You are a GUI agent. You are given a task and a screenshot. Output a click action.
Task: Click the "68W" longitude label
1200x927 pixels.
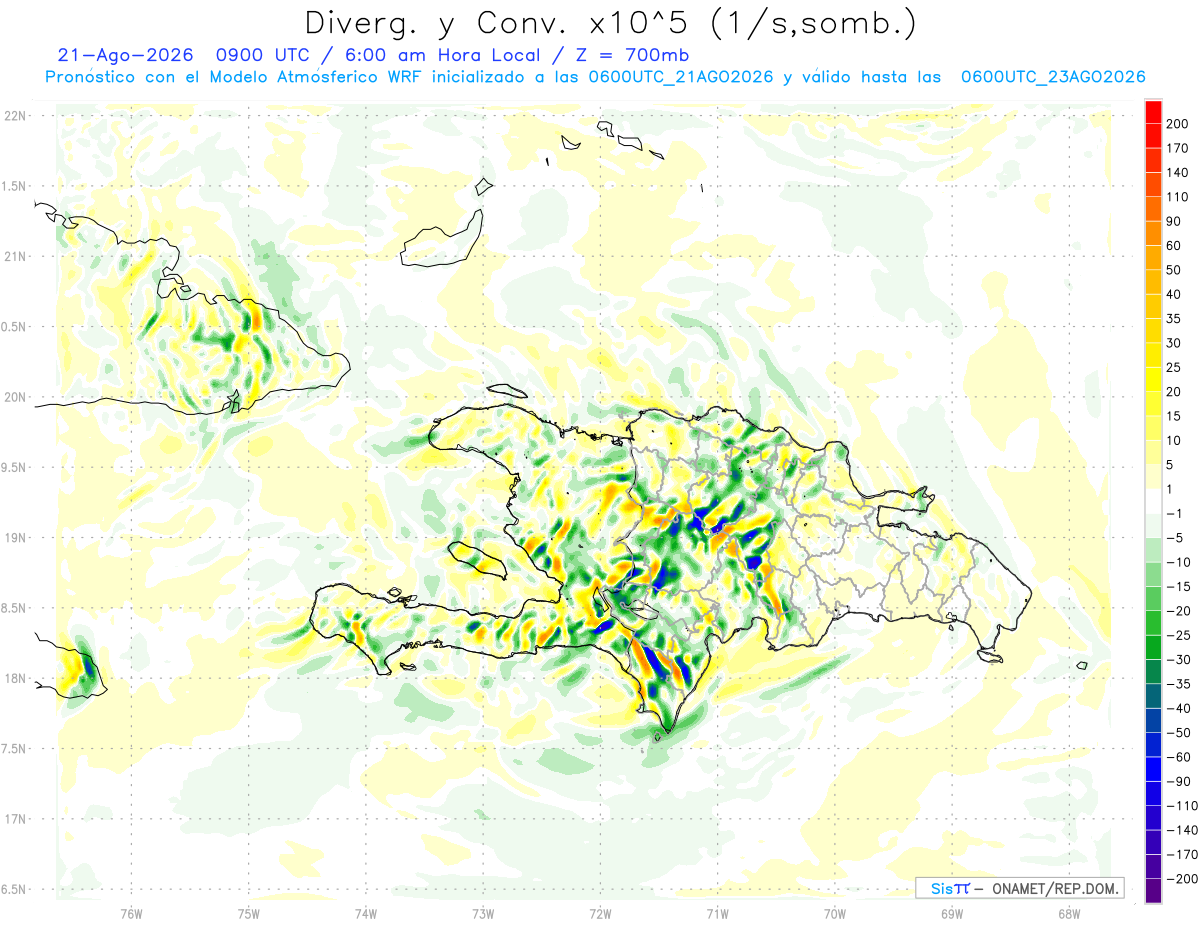click(1069, 913)
